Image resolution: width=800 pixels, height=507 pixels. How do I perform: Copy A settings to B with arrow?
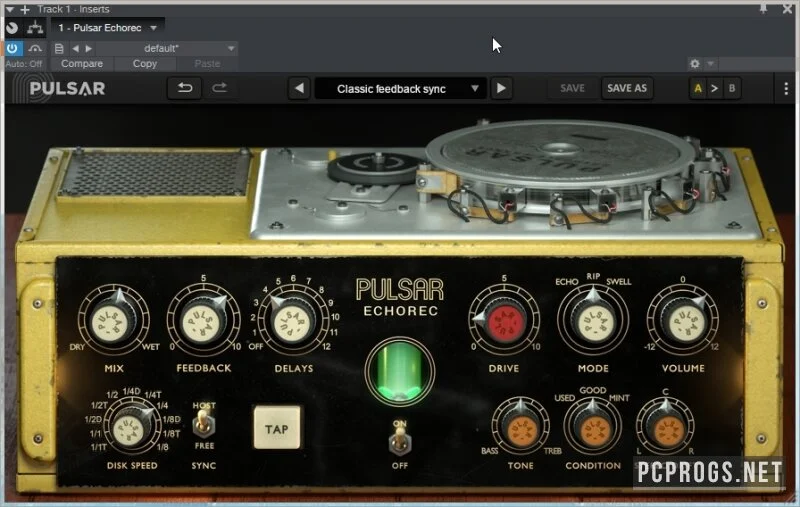[x=714, y=88]
